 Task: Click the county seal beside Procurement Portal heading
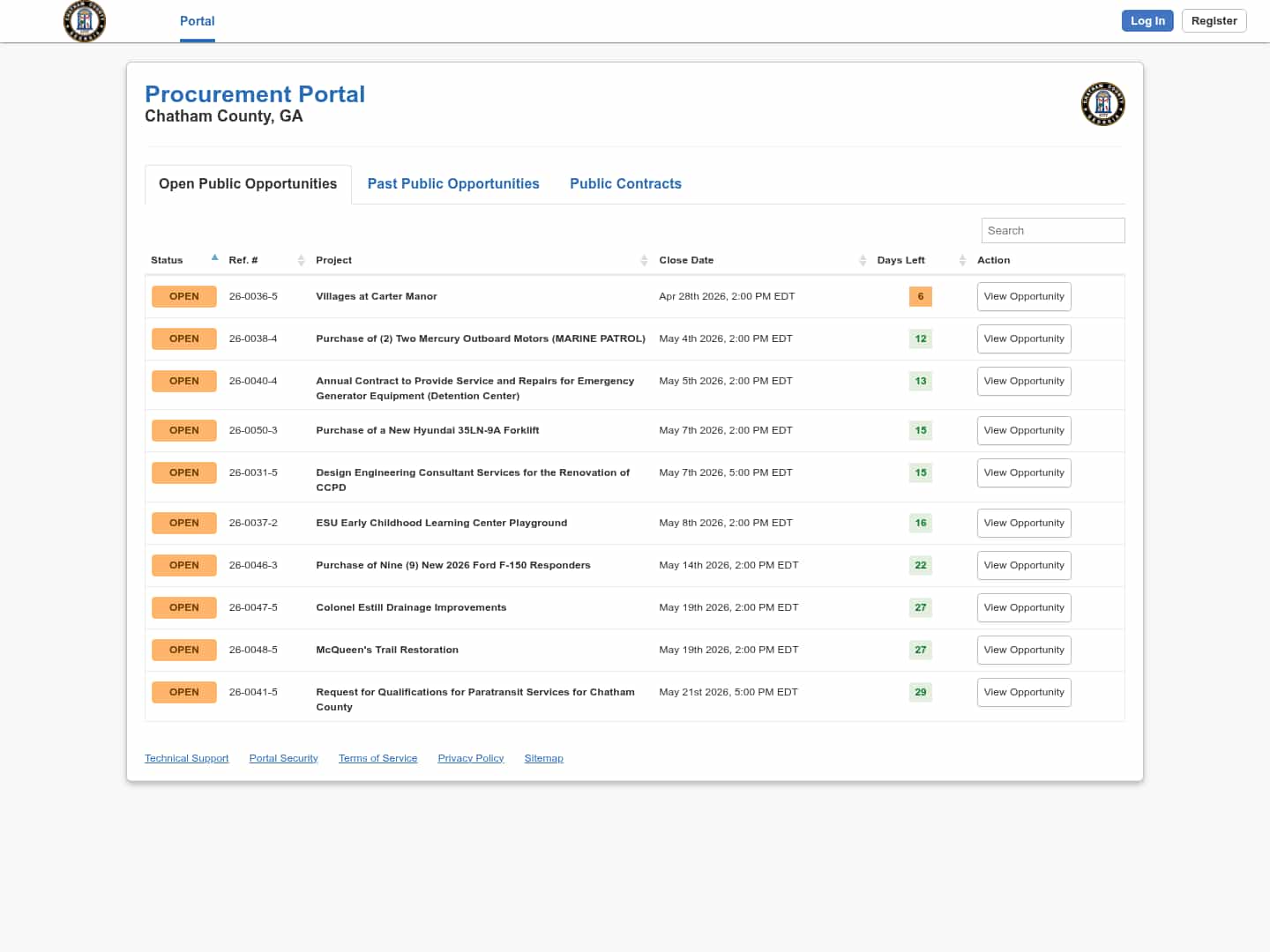coord(1102,105)
